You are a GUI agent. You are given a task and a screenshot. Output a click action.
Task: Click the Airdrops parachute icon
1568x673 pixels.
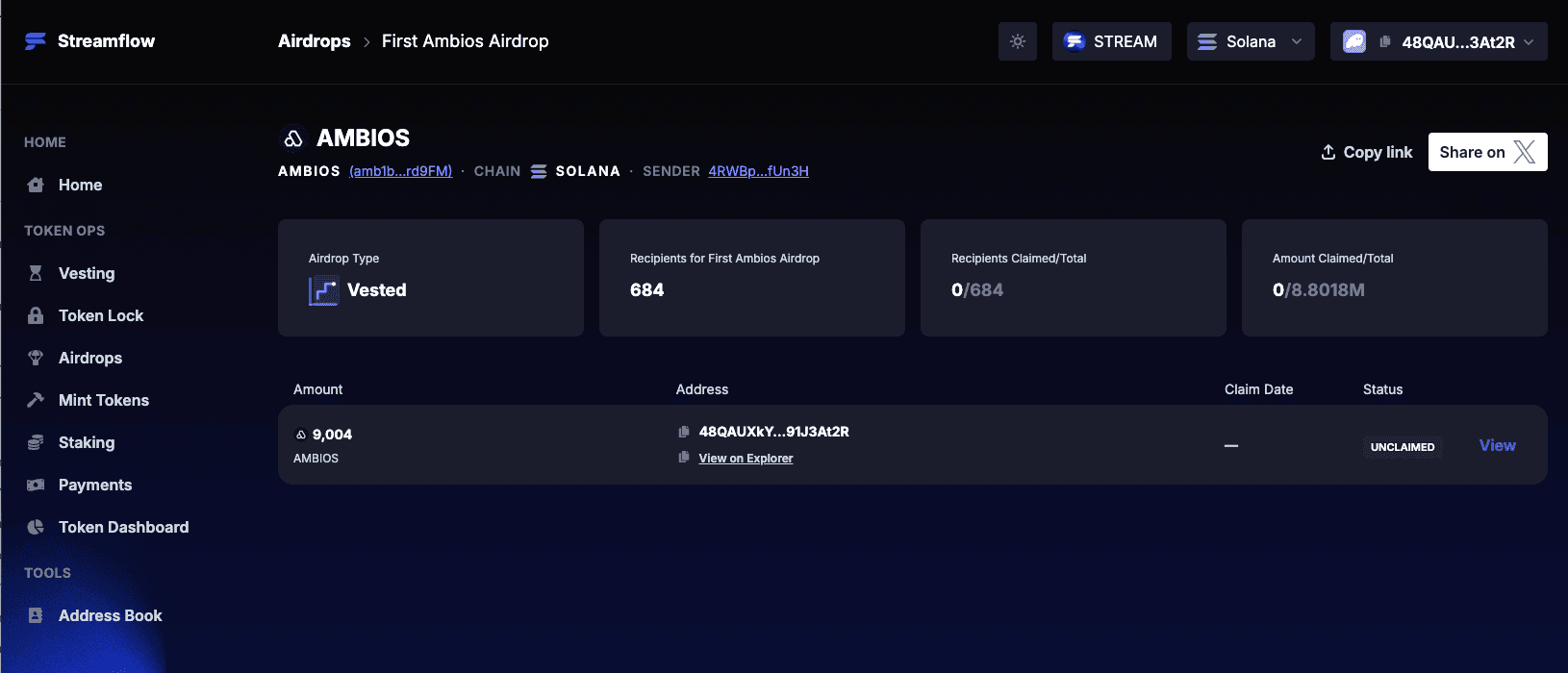click(36, 358)
